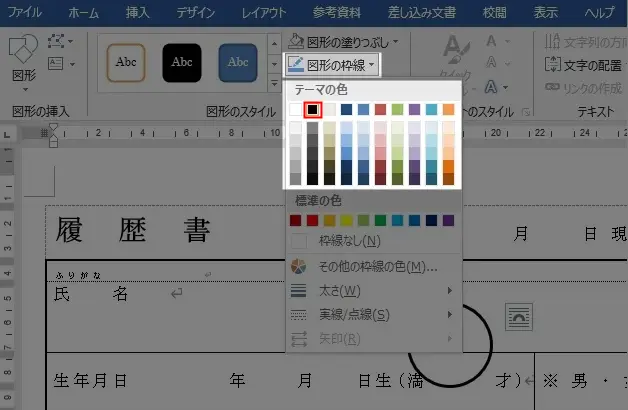Apply the black-filled Abc shape style
Image resolution: width=628 pixels, height=410 pixels.
182,62
